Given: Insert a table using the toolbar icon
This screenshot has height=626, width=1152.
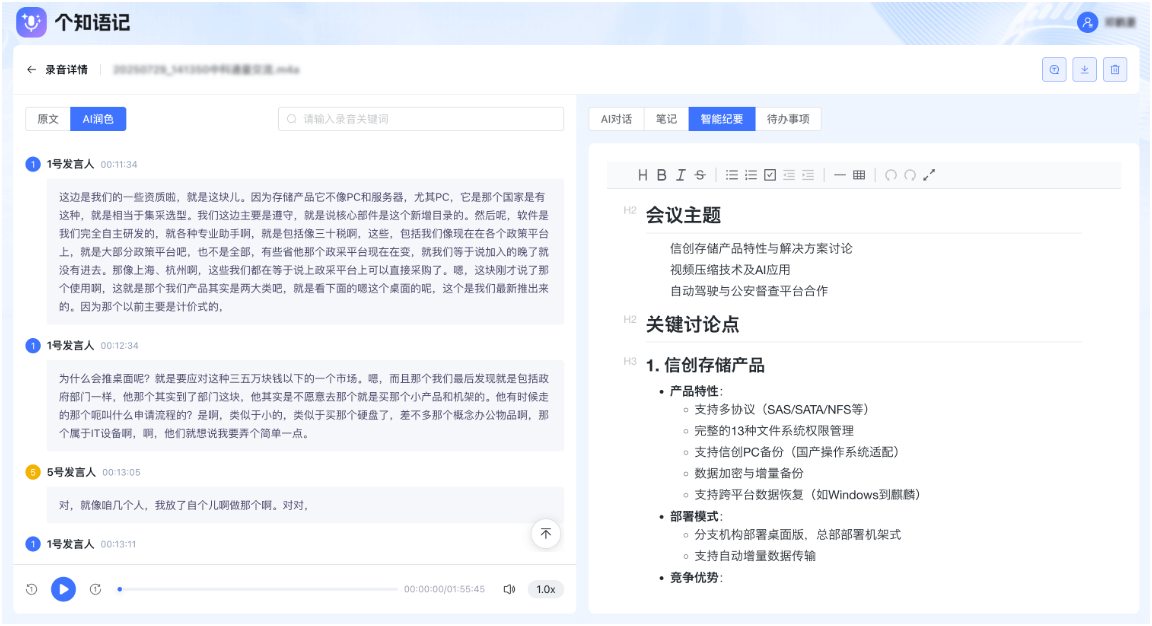Looking at the screenshot, I should pos(859,175).
